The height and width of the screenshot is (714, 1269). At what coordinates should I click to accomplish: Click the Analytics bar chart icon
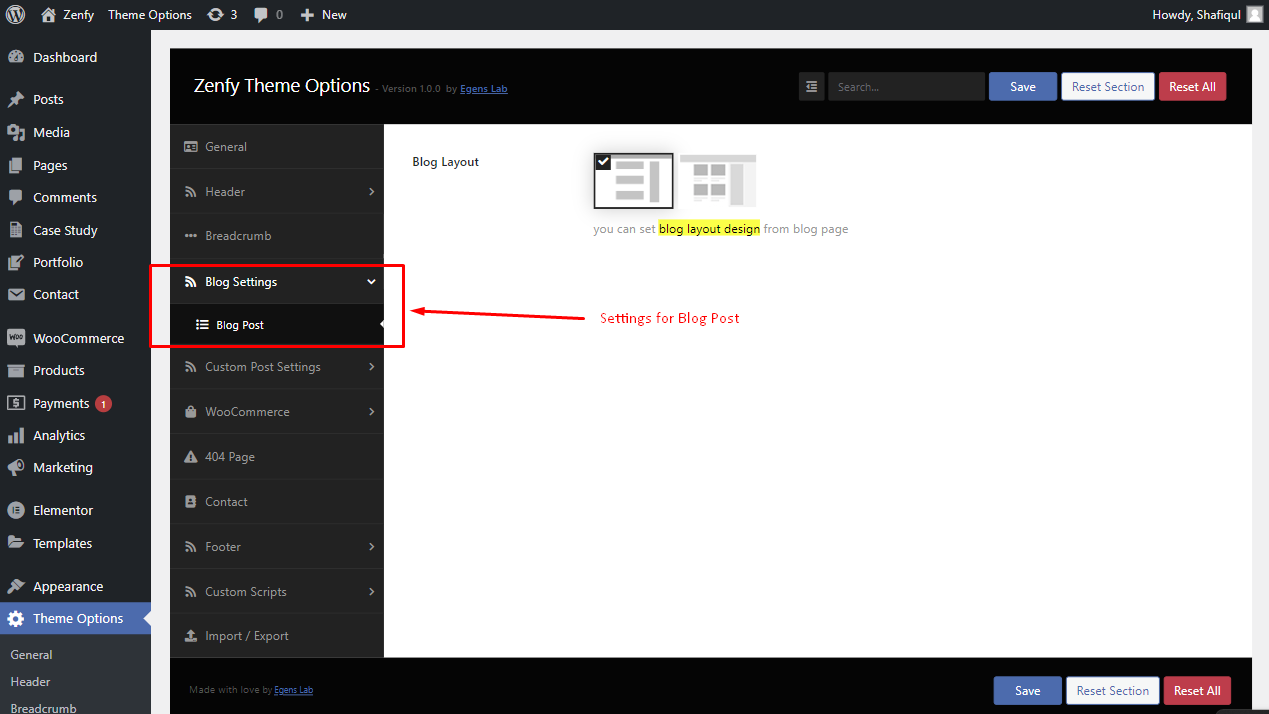(16, 435)
